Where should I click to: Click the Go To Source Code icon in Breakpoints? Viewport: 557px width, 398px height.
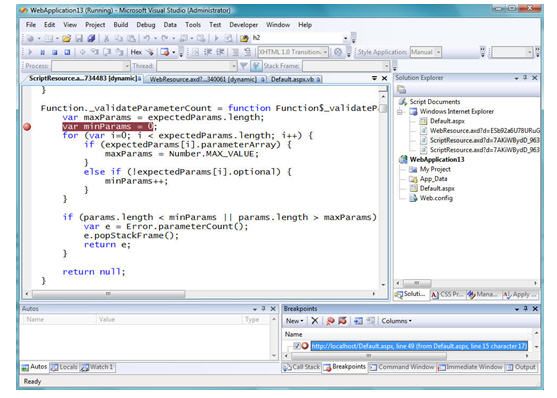(x=358, y=321)
